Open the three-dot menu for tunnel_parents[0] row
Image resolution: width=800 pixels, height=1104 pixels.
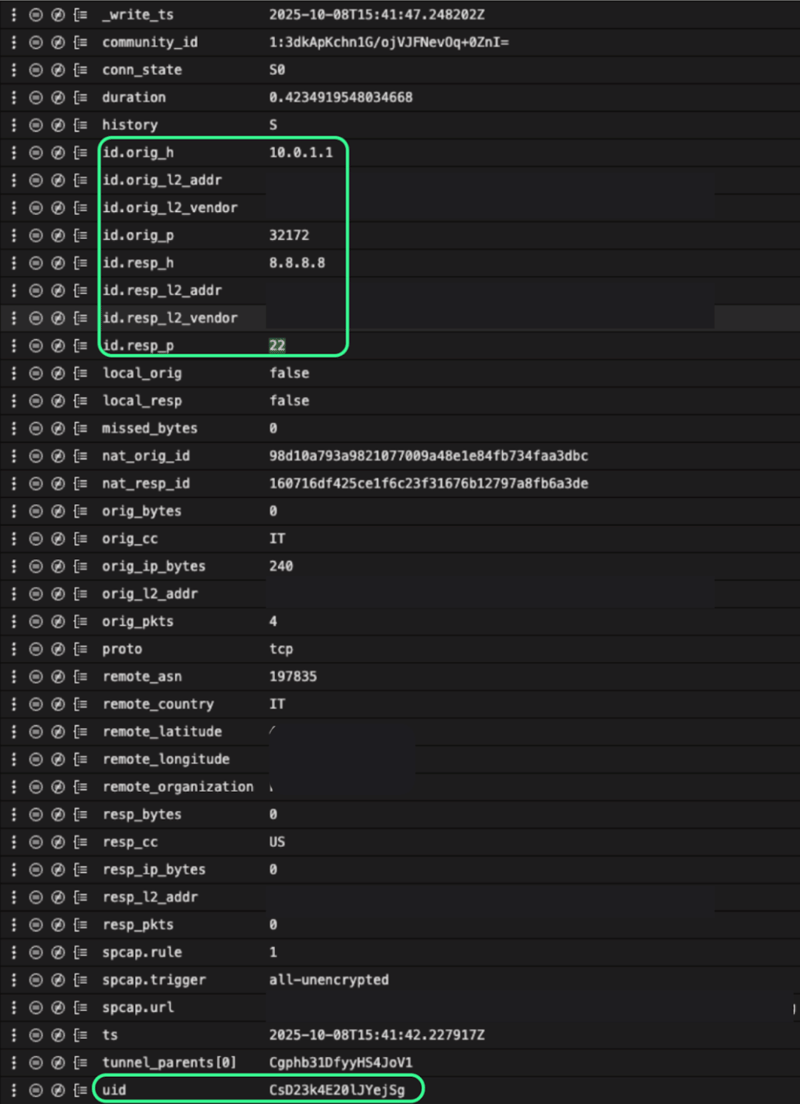(13, 1062)
